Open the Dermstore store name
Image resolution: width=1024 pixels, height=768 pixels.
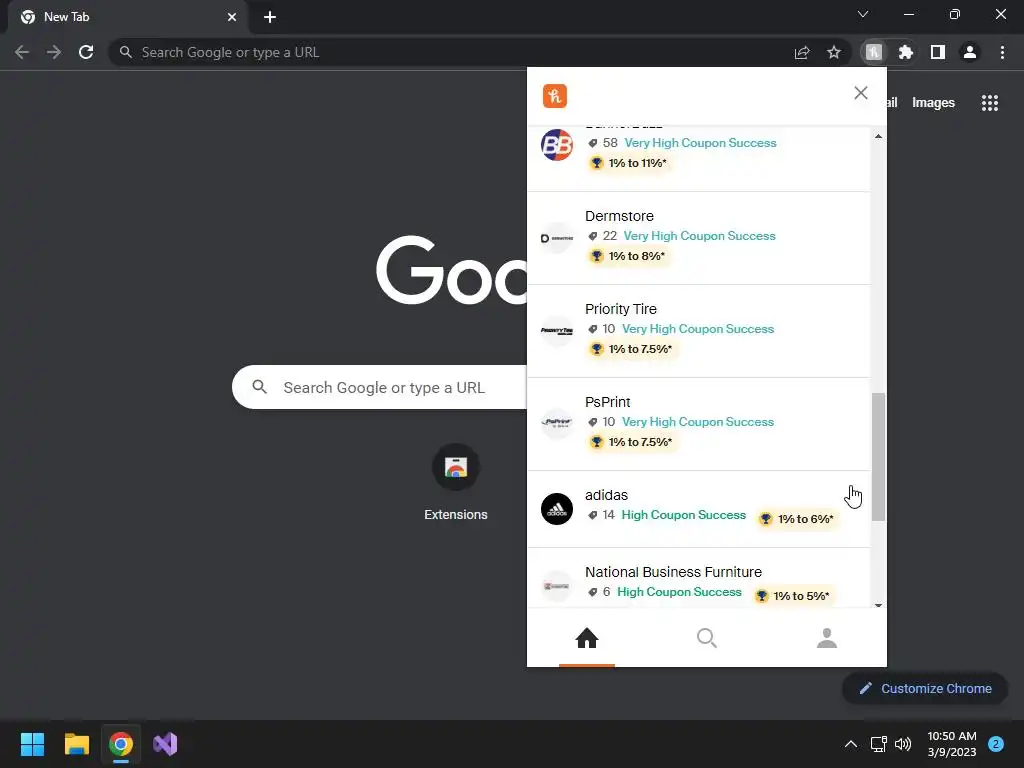(619, 216)
